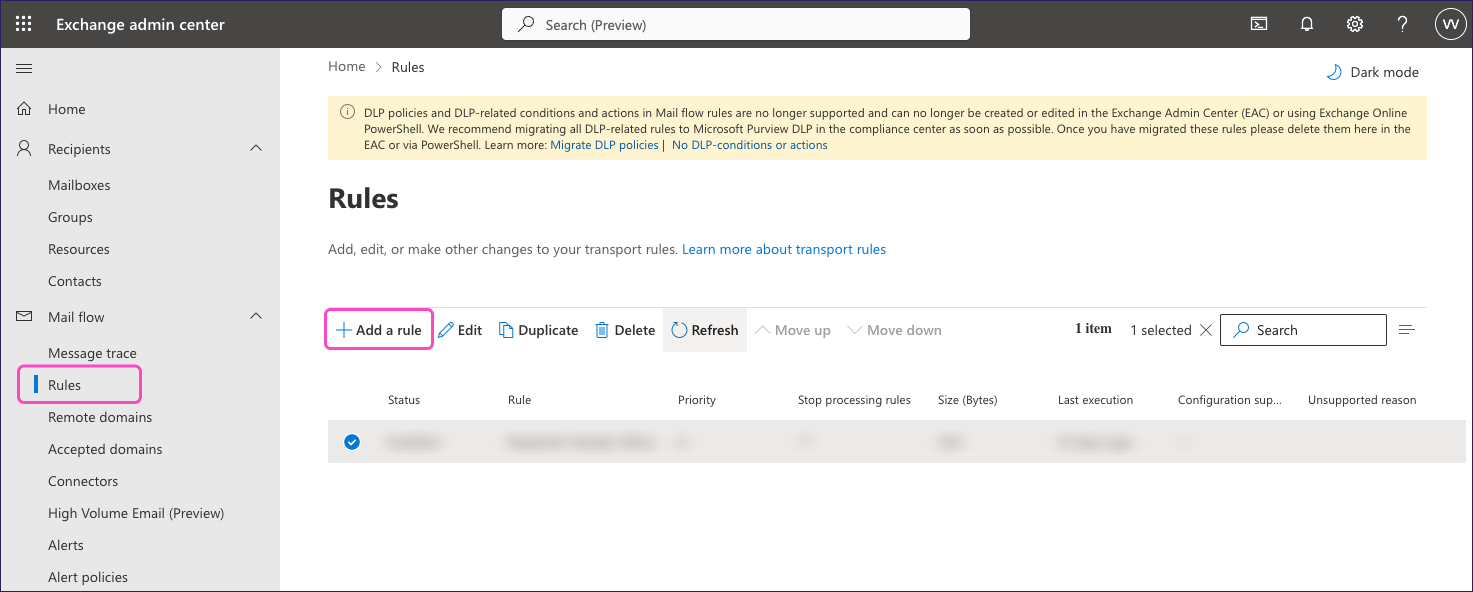The width and height of the screenshot is (1473, 592).
Task: Open the Help question mark
Action: click(x=1402, y=23)
